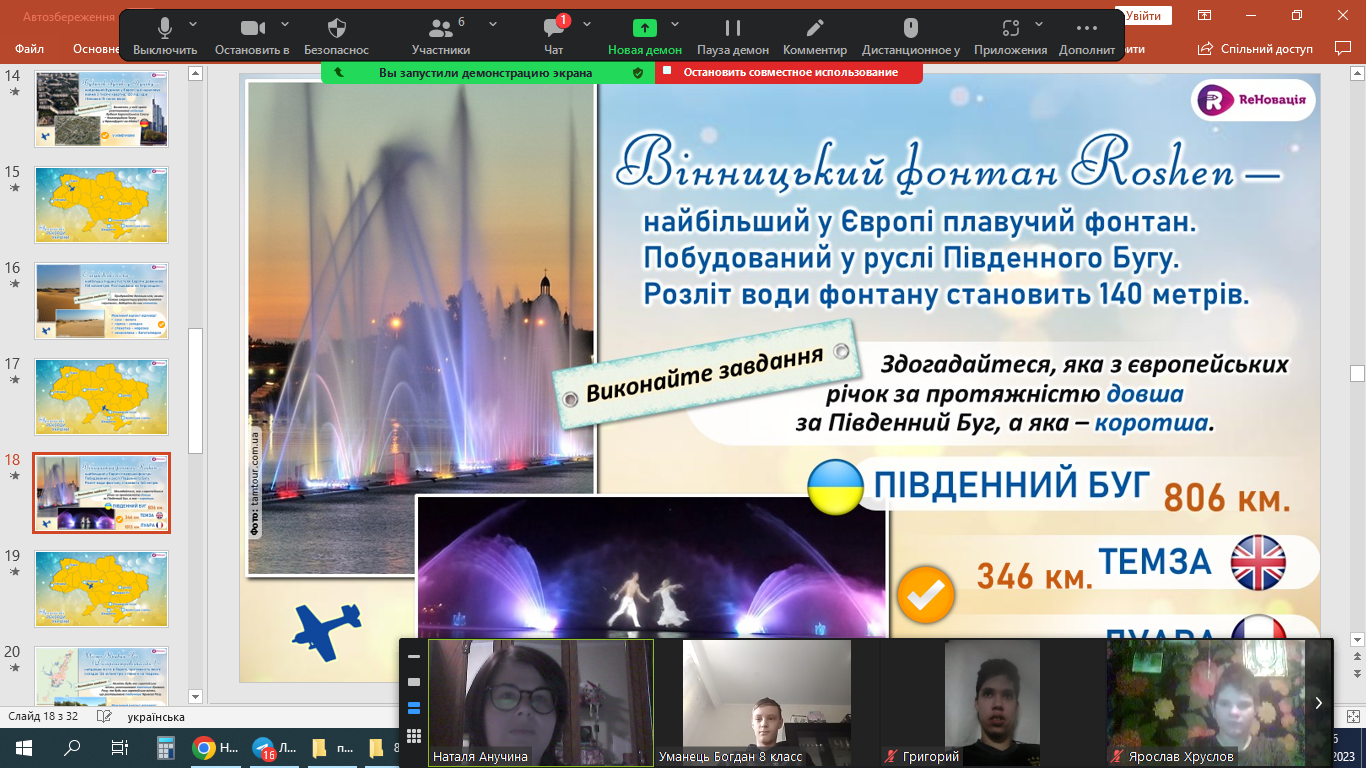Viewport: 1366px width, 768px height.
Task: Open the Файл ribbon tab
Action: point(30,48)
